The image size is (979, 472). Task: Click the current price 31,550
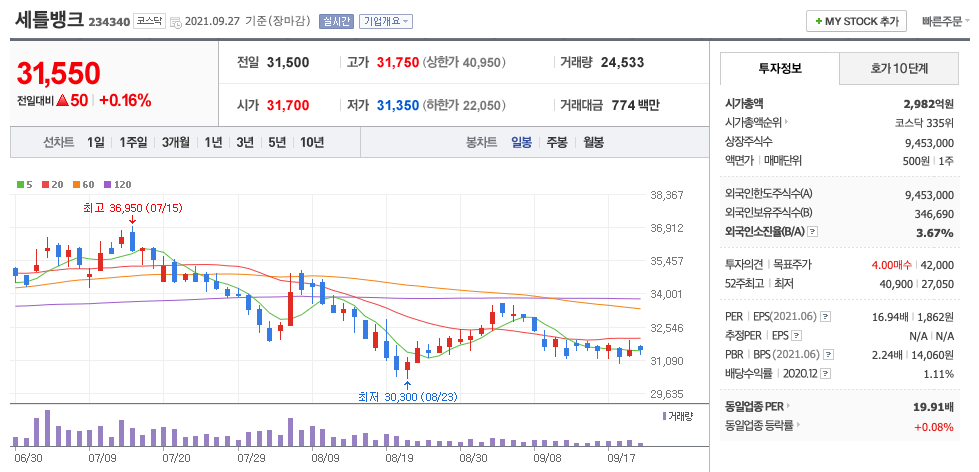[x=58, y=74]
